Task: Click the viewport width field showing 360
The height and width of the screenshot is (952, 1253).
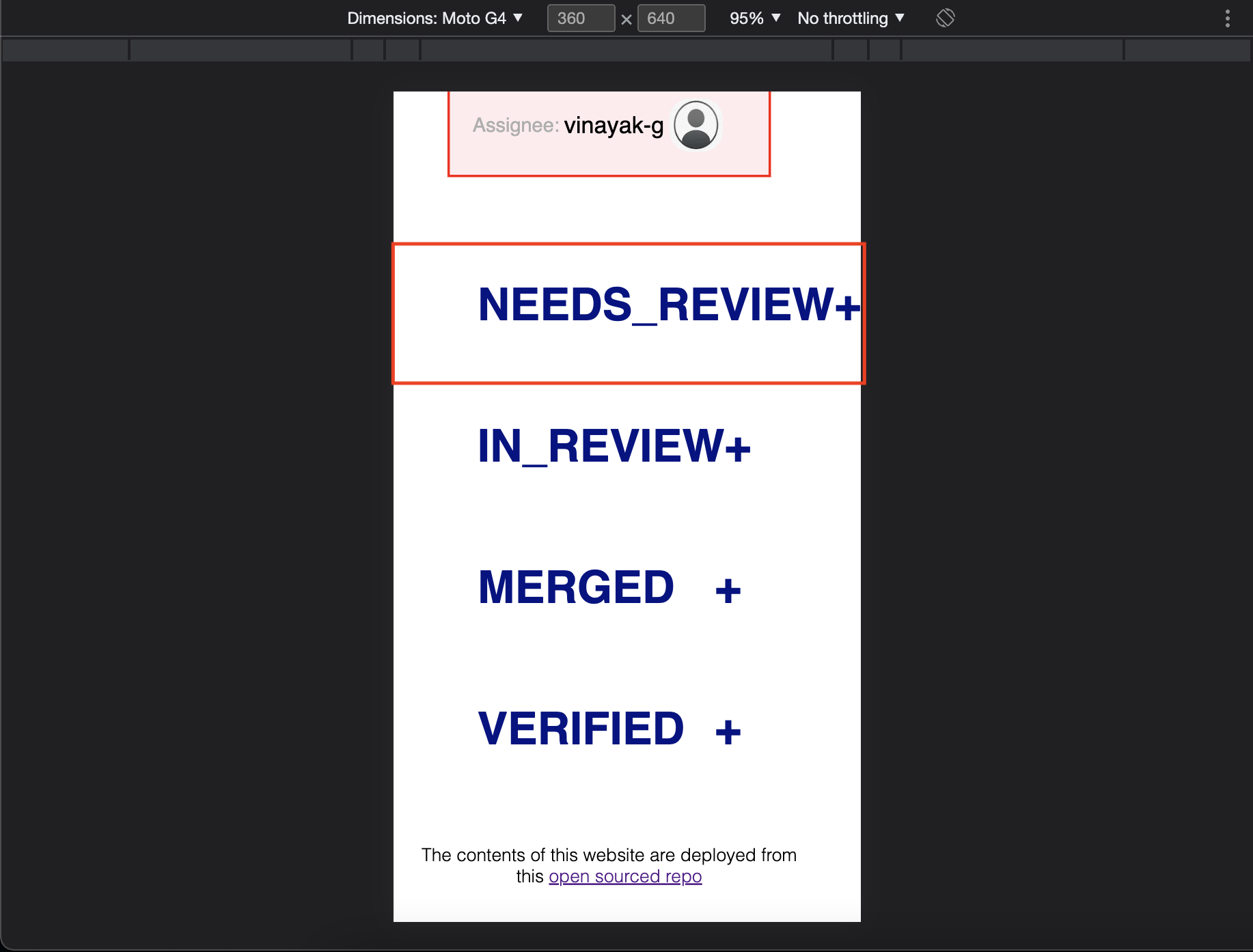Action: click(x=581, y=18)
